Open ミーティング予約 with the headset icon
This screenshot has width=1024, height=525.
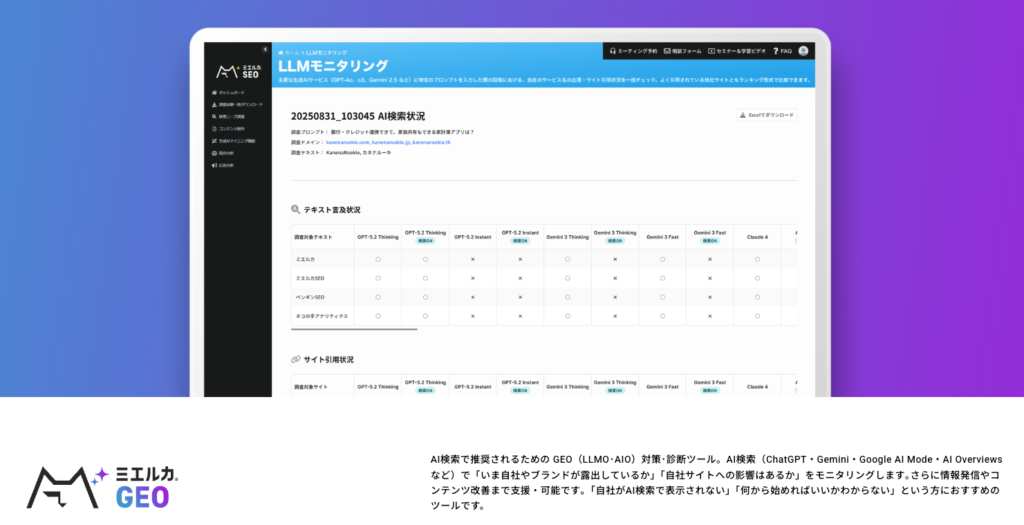633,51
